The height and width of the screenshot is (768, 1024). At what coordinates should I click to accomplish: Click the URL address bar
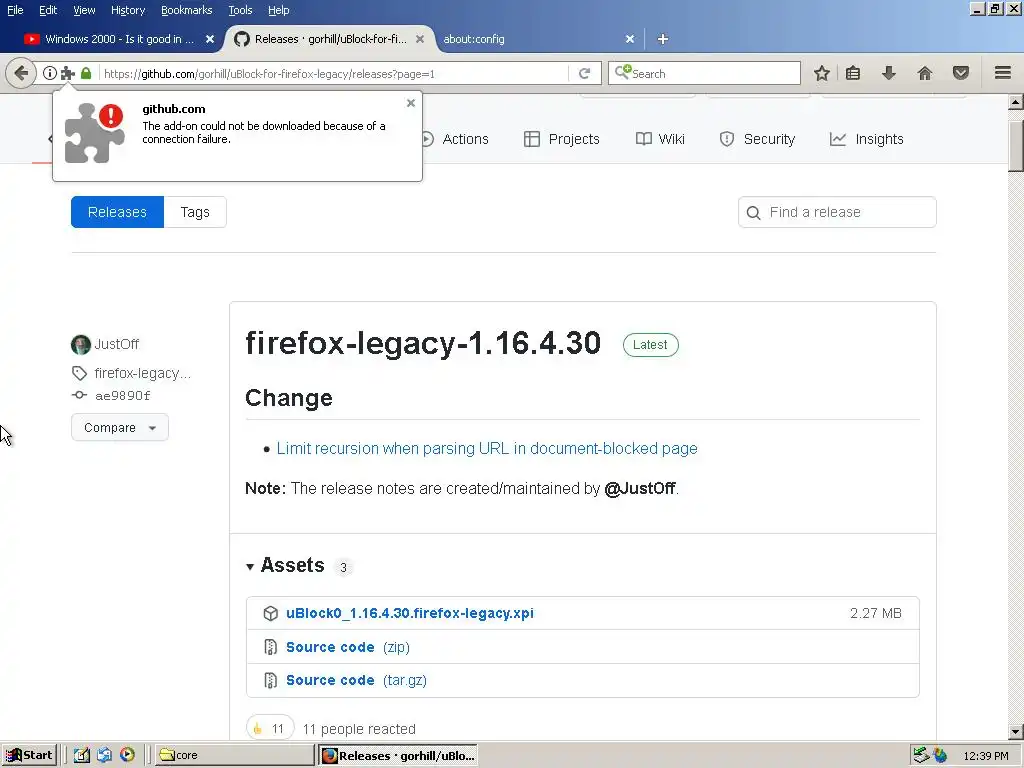click(333, 73)
